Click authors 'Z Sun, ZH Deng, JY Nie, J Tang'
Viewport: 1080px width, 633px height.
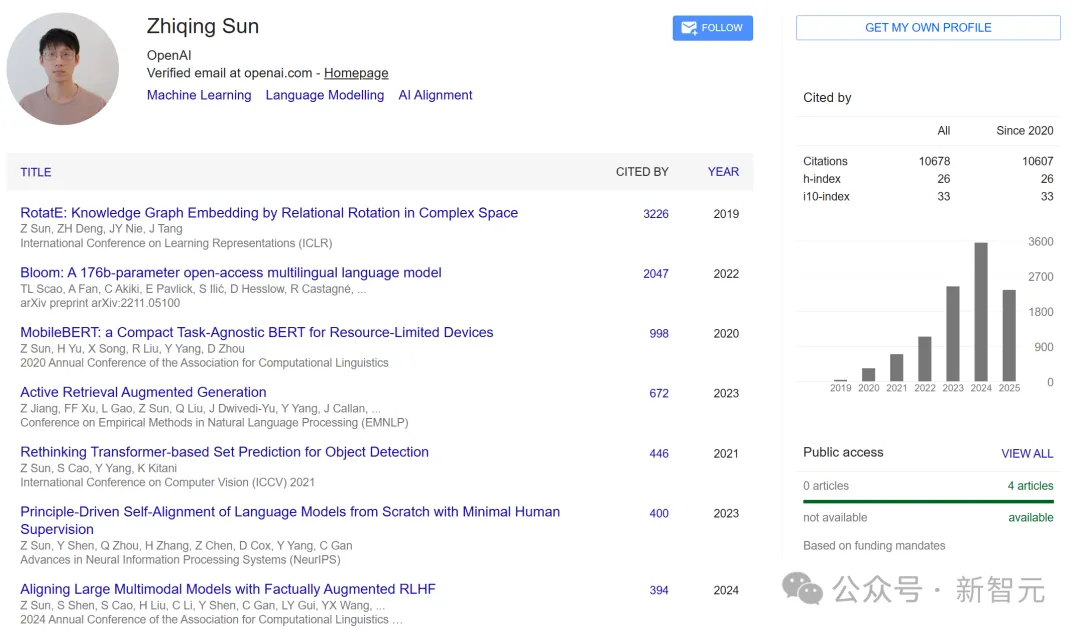coord(101,229)
